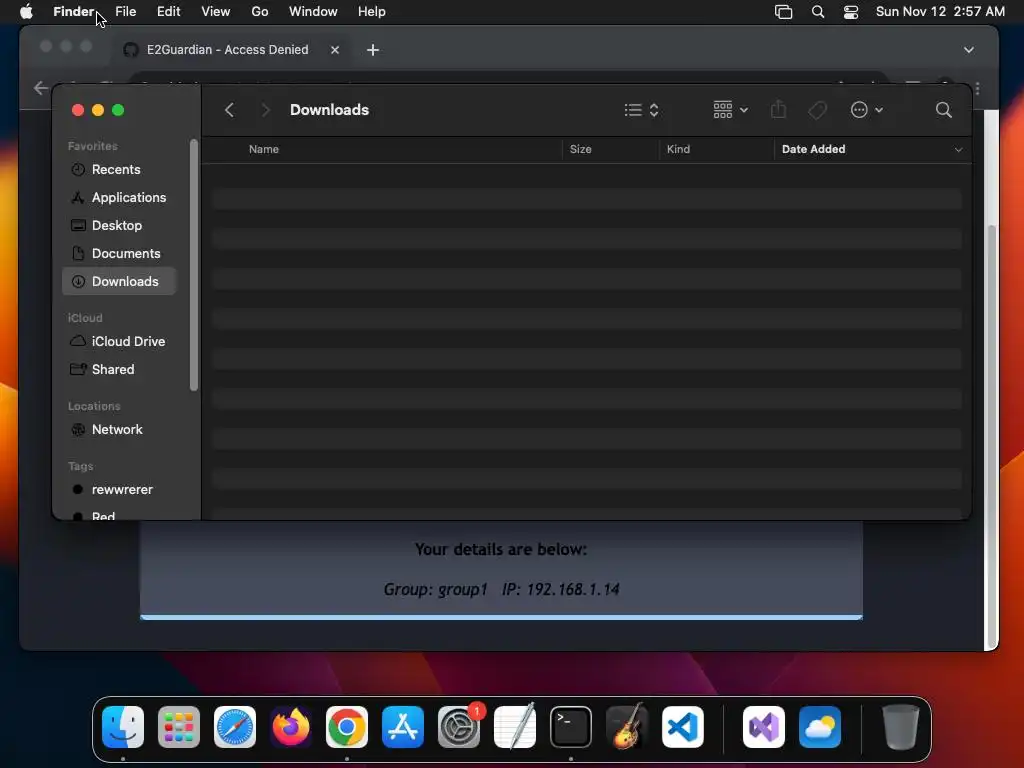
Task: Open the Group By options dropdown
Action: tap(730, 110)
